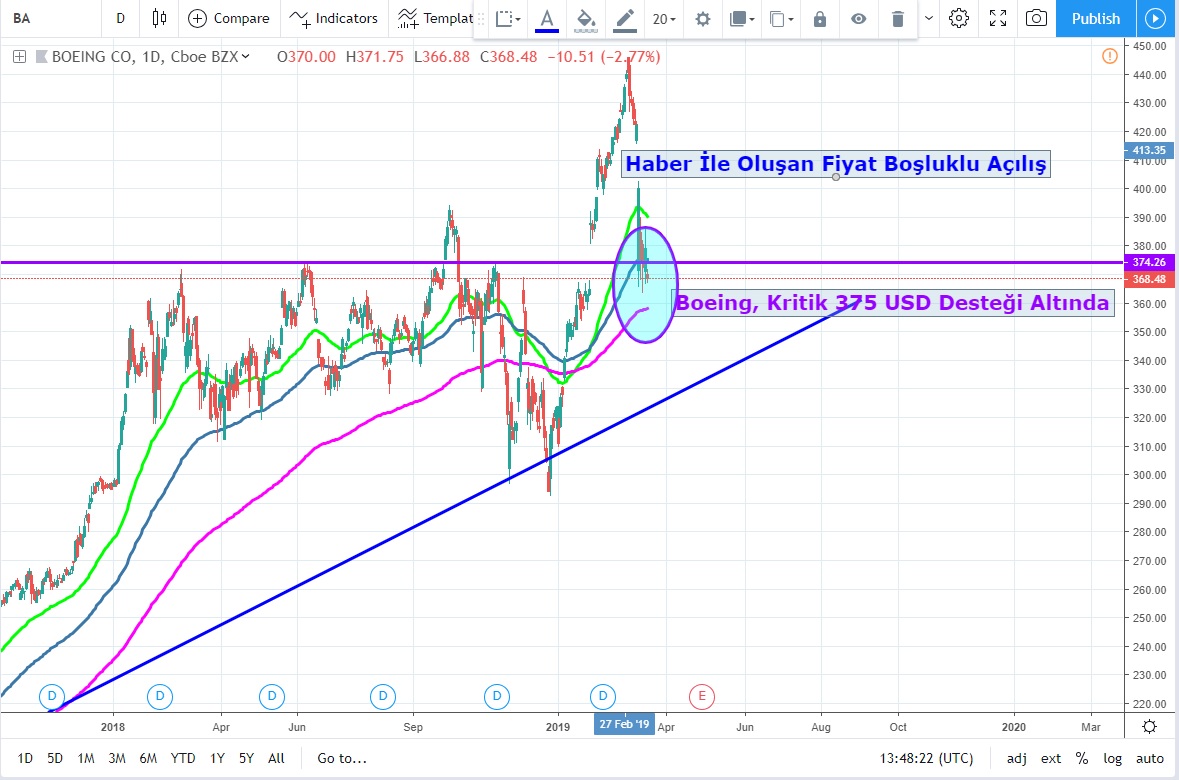Open the D interval selector
The height and width of the screenshot is (780, 1179).
(x=120, y=18)
